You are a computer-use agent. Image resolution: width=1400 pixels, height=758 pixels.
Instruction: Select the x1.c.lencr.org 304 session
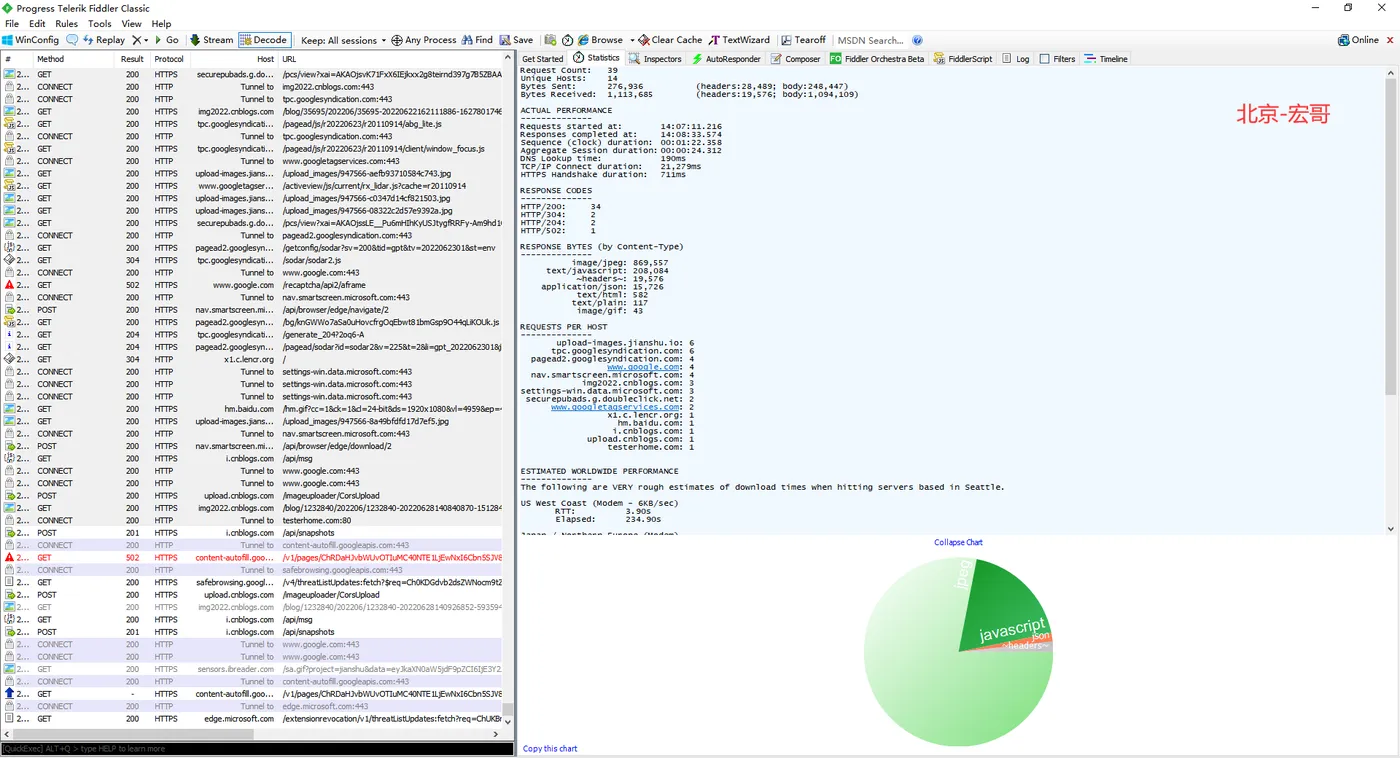251,359
